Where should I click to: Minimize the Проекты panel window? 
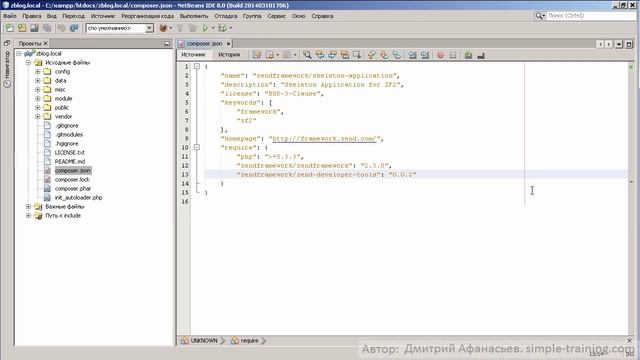[167, 43]
